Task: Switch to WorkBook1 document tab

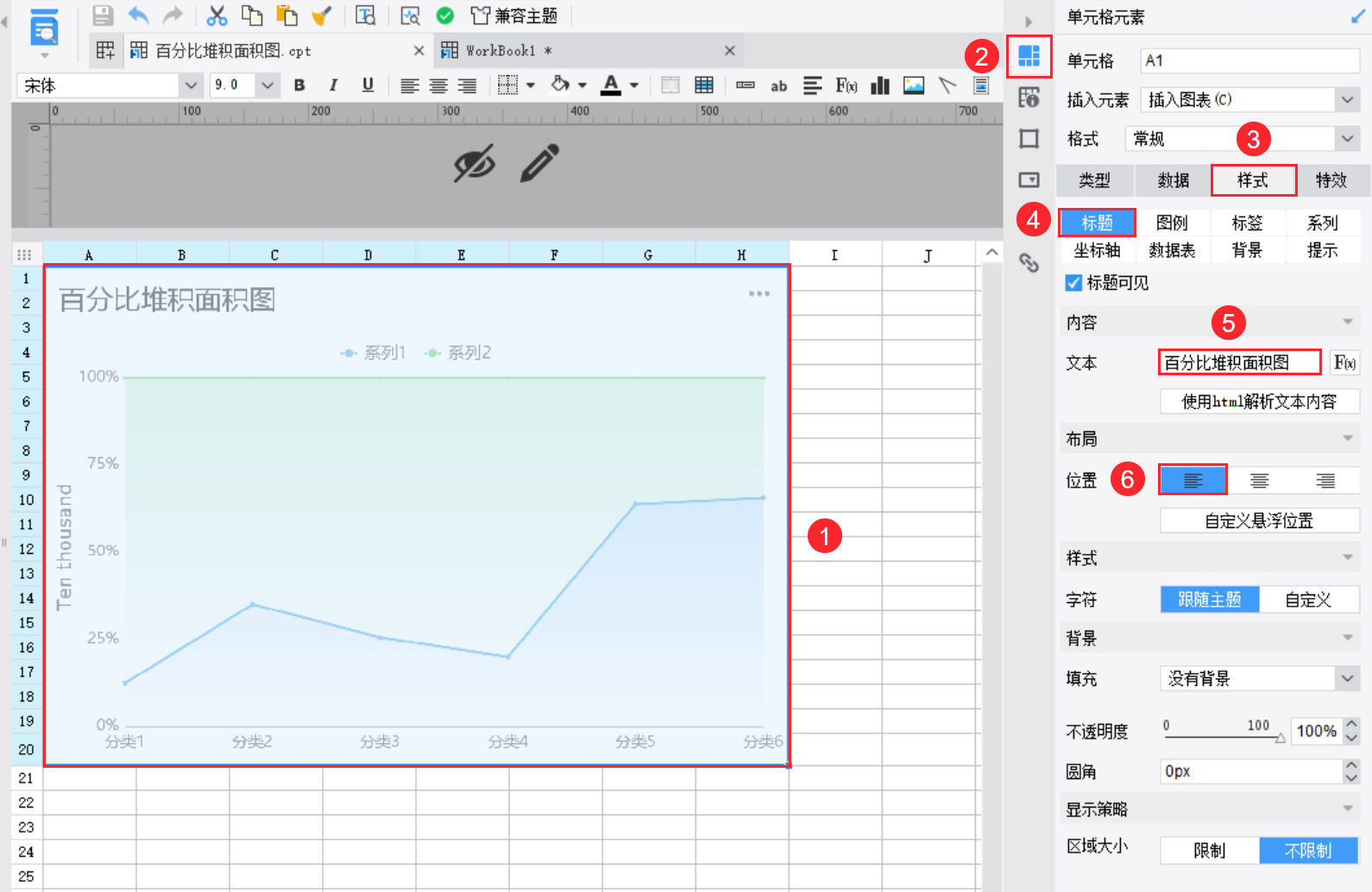Action: click(x=588, y=51)
